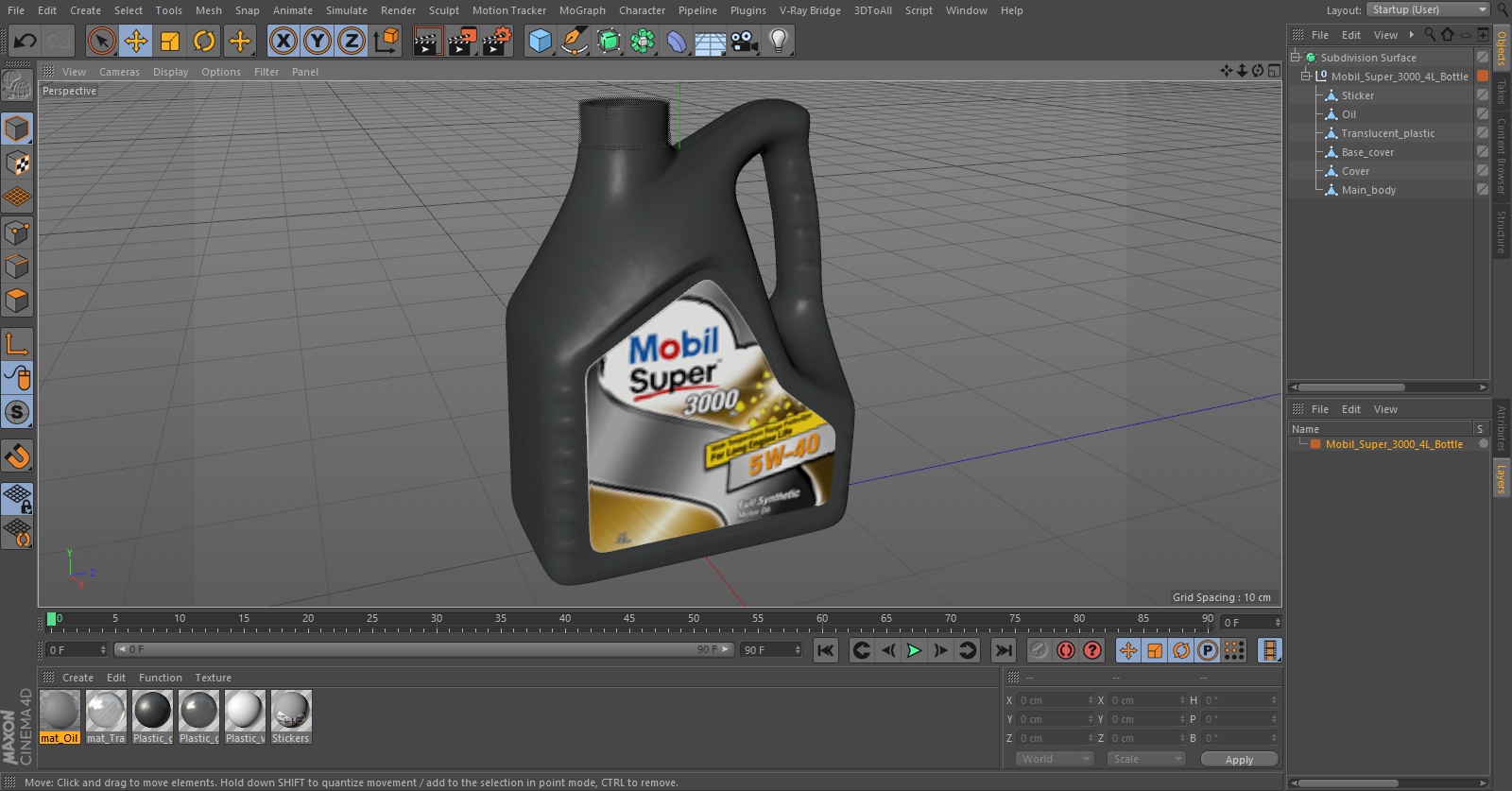This screenshot has width=1512, height=791.
Task: Open viewport Display menu
Action: pyautogui.click(x=170, y=72)
